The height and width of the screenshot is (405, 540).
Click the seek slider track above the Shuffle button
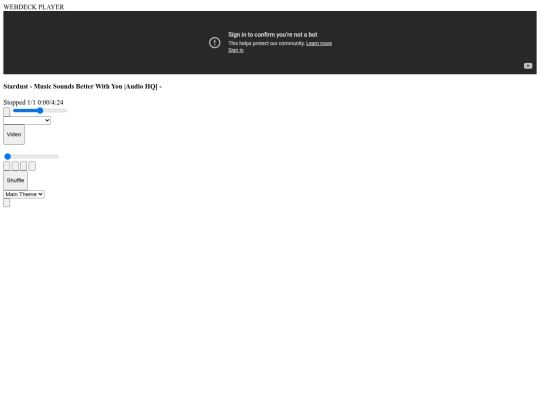tap(31, 157)
